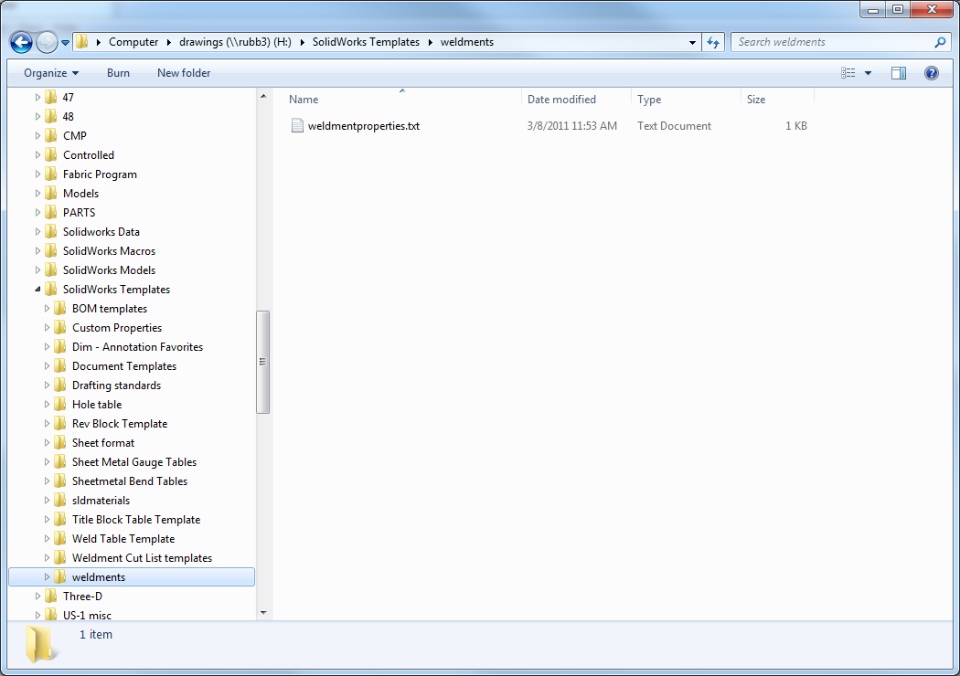Select the CMP folder
The image size is (960, 676).
75,136
